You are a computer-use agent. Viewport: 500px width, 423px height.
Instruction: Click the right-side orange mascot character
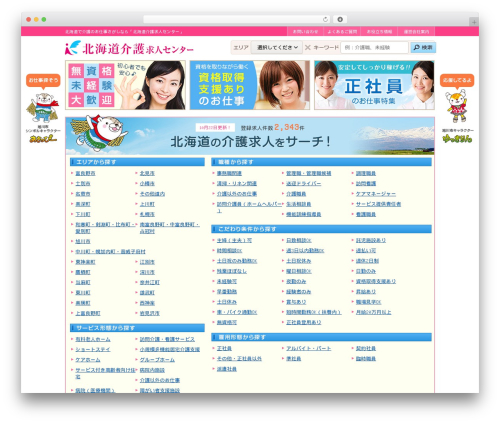click(457, 106)
